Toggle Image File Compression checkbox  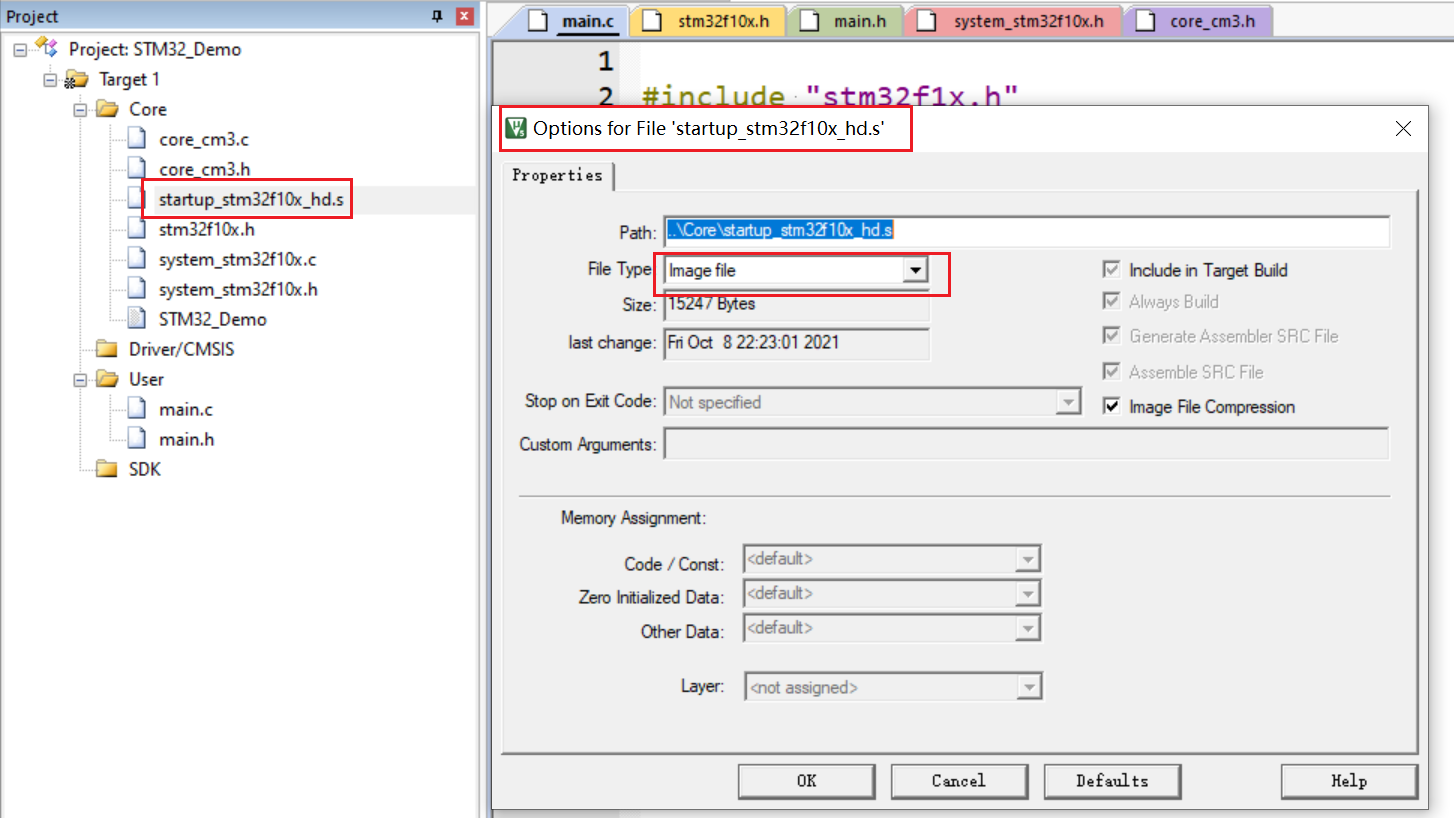tap(1110, 407)
